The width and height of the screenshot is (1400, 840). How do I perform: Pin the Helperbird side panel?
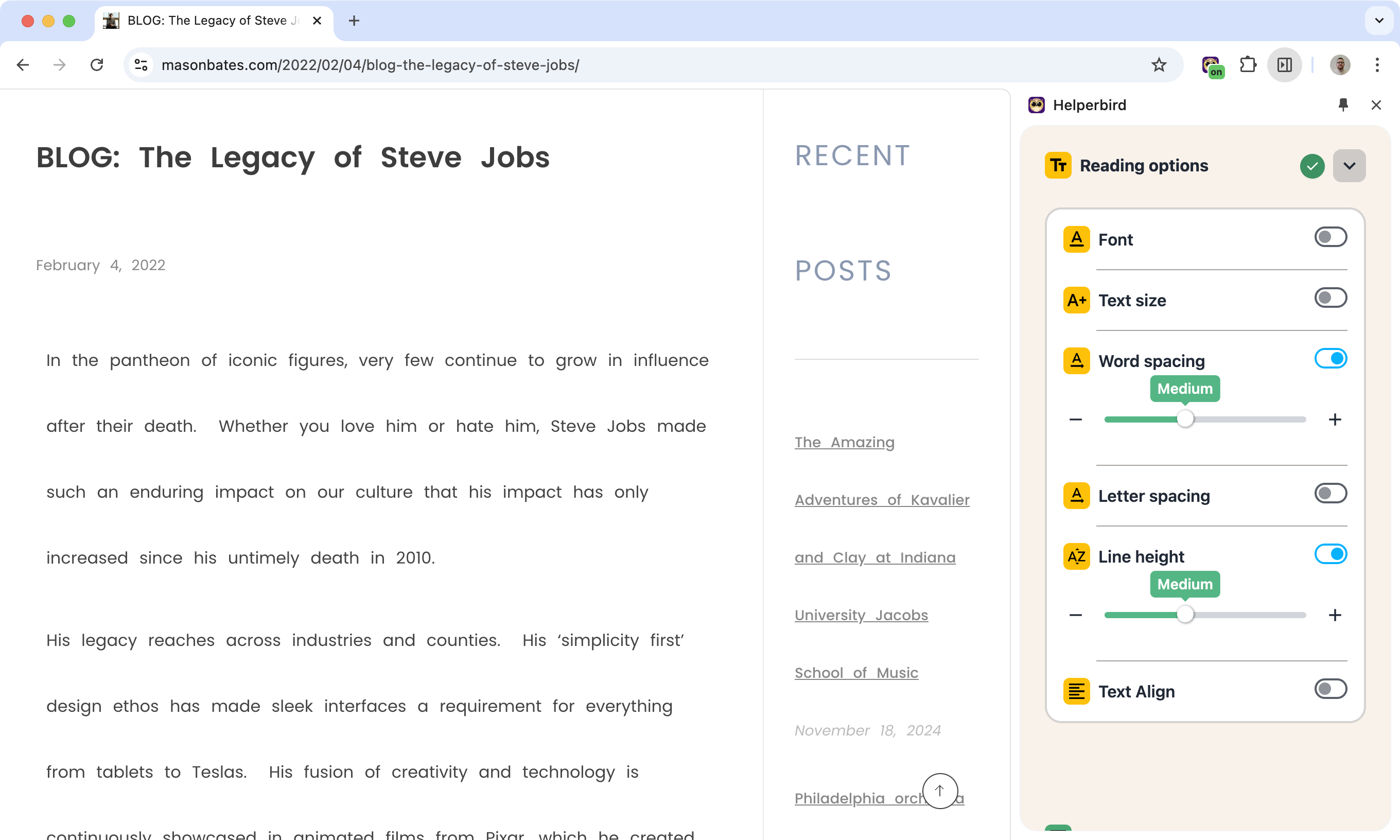coord(1343,104)
